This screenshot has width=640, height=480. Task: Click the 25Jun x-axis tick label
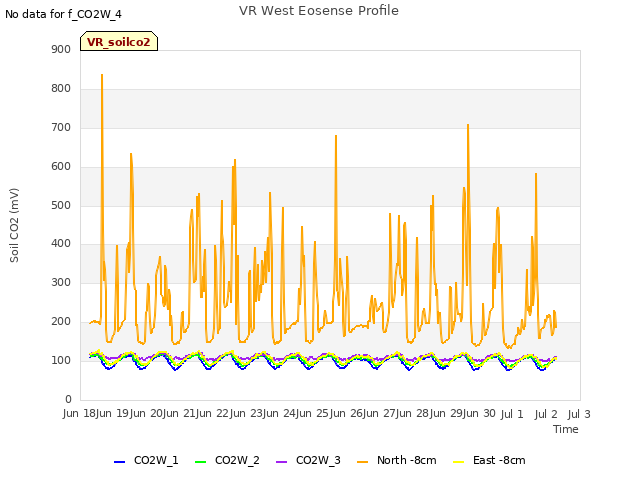[331, 413]
